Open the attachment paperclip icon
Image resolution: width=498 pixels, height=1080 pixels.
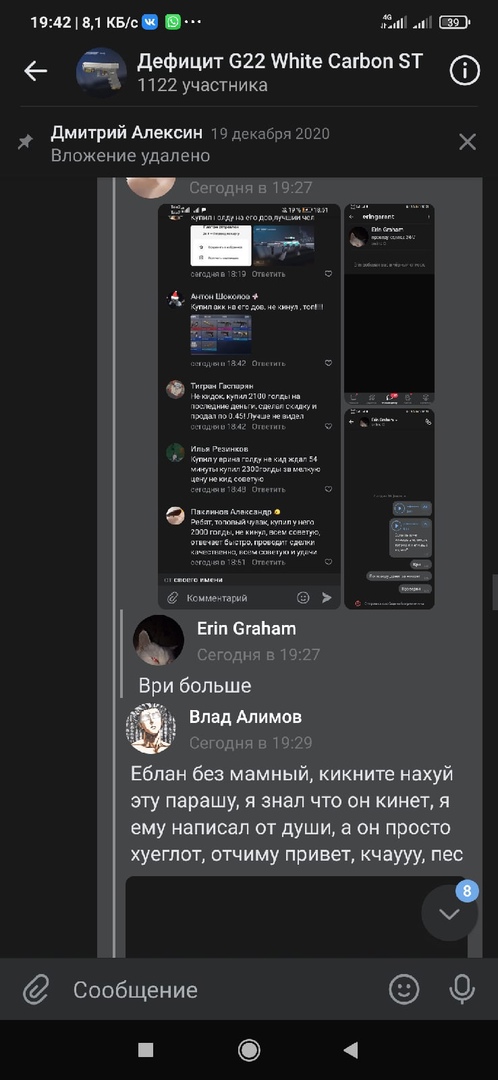coord(35,990)
